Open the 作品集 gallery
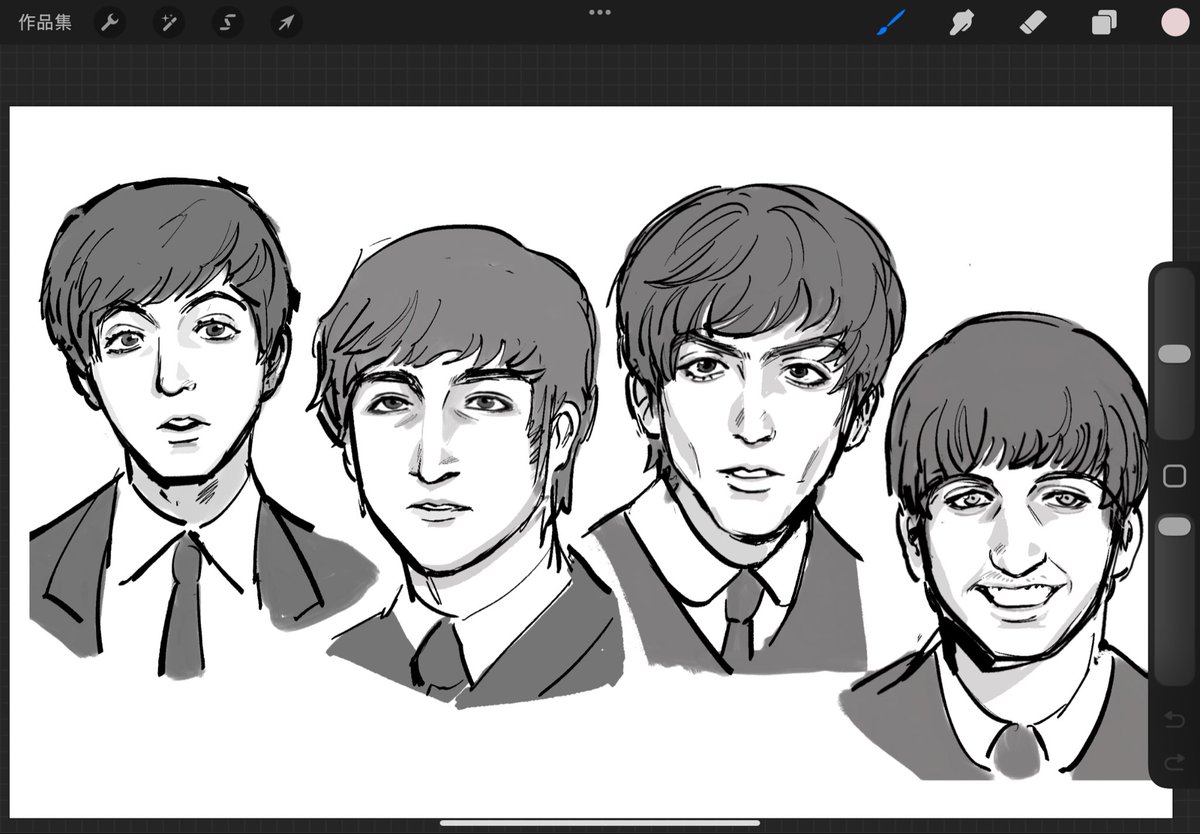 click(x=45, y=23)
